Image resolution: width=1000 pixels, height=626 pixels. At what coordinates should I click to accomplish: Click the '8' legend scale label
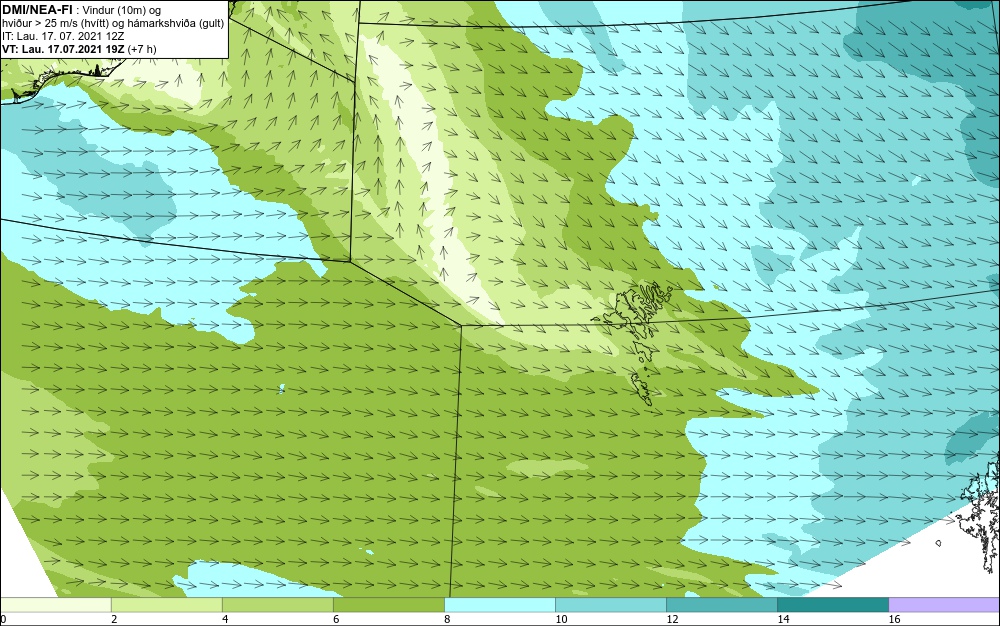pos(447,619)
